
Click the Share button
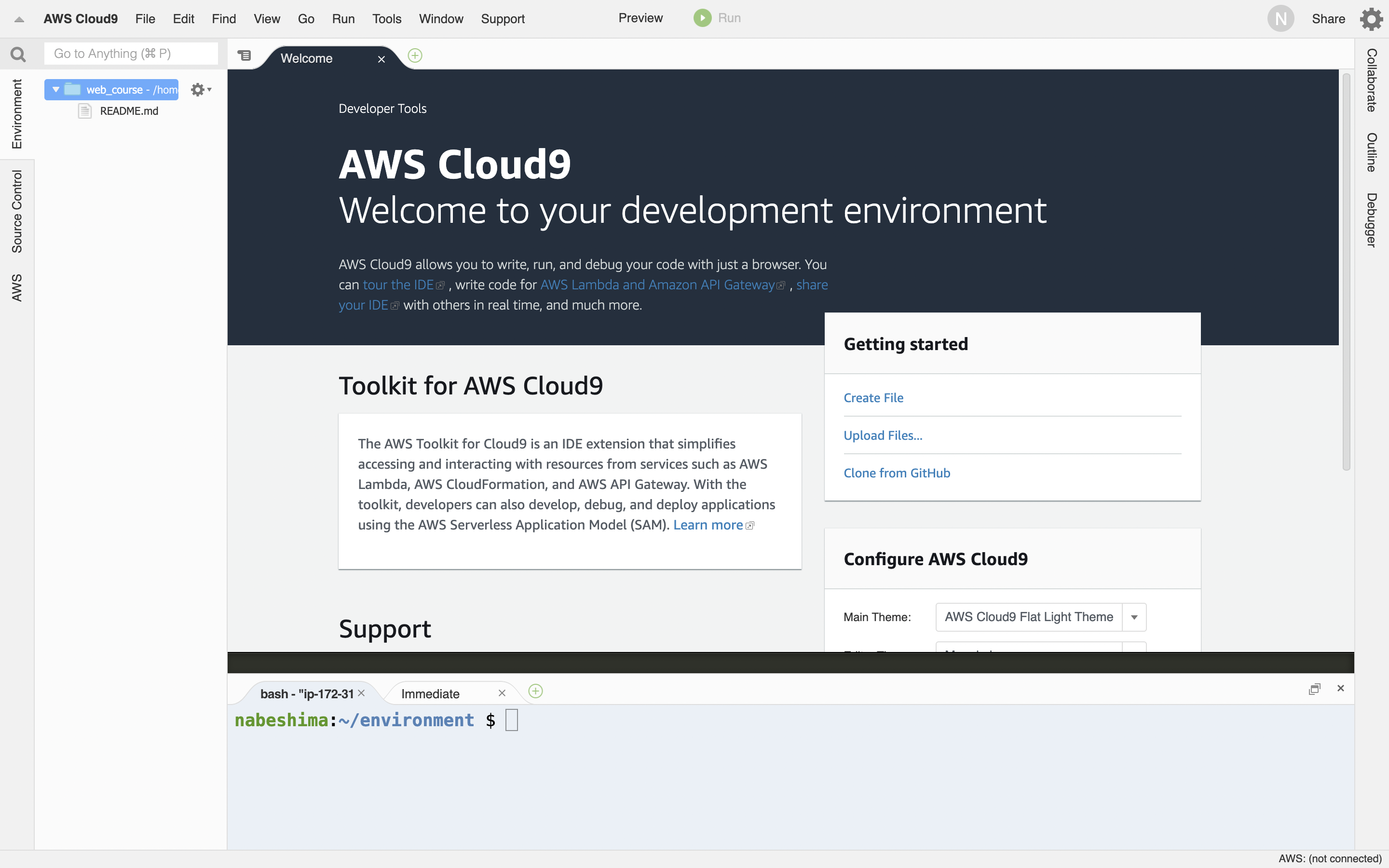(1328, 19)
